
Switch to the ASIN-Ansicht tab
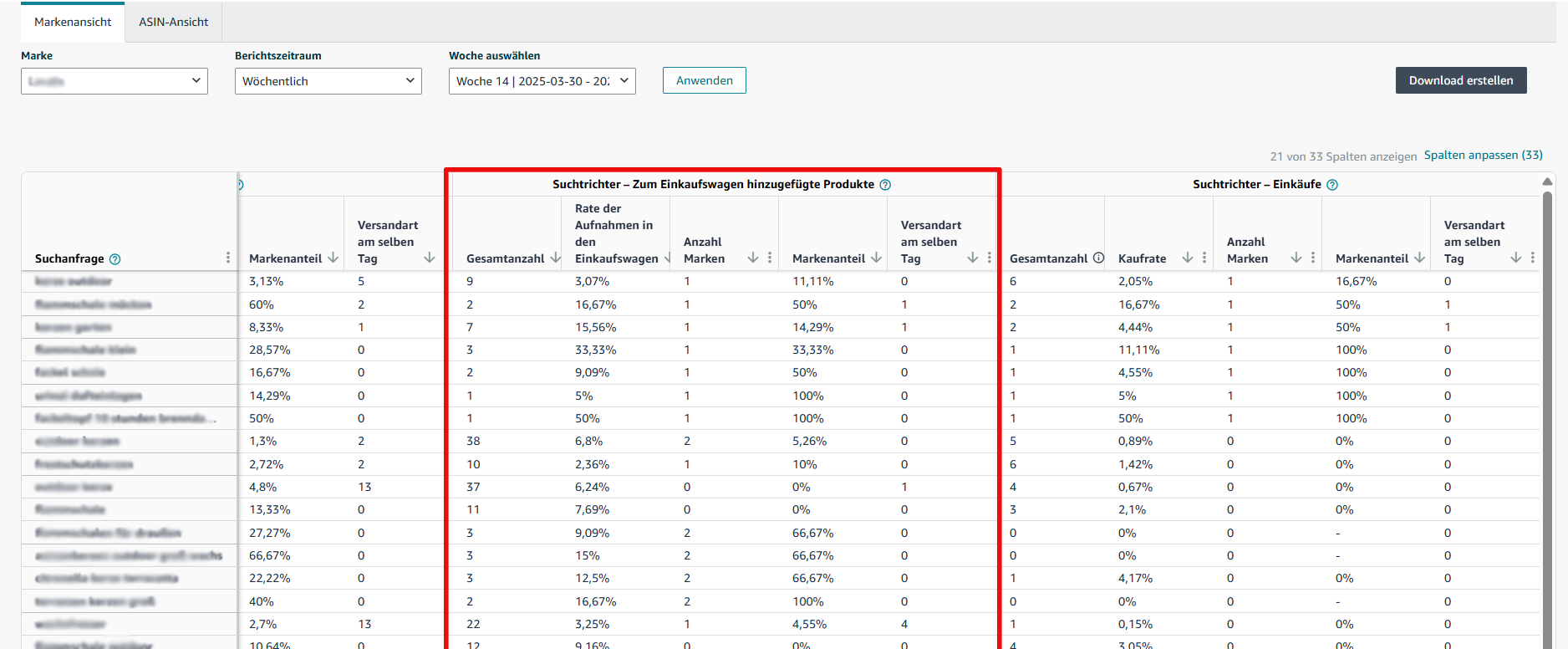click(x=174, y=23)
